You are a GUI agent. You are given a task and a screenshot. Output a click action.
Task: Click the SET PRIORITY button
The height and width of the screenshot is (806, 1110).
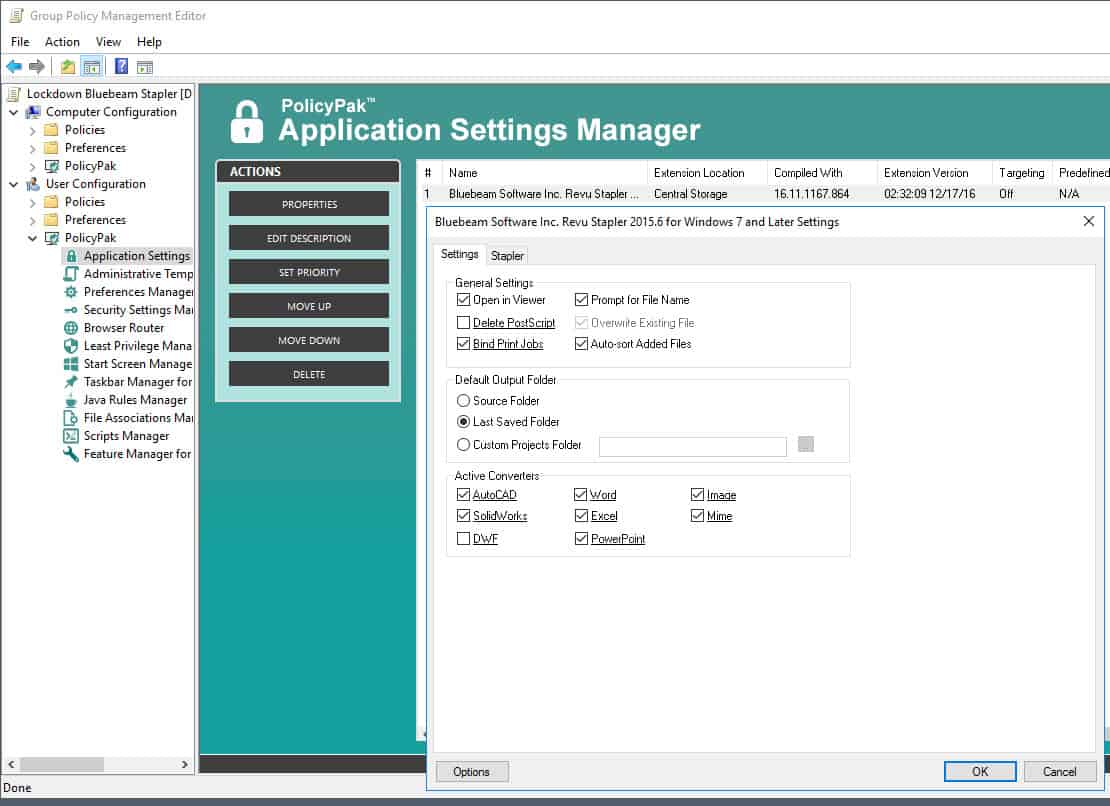(309, 272)
